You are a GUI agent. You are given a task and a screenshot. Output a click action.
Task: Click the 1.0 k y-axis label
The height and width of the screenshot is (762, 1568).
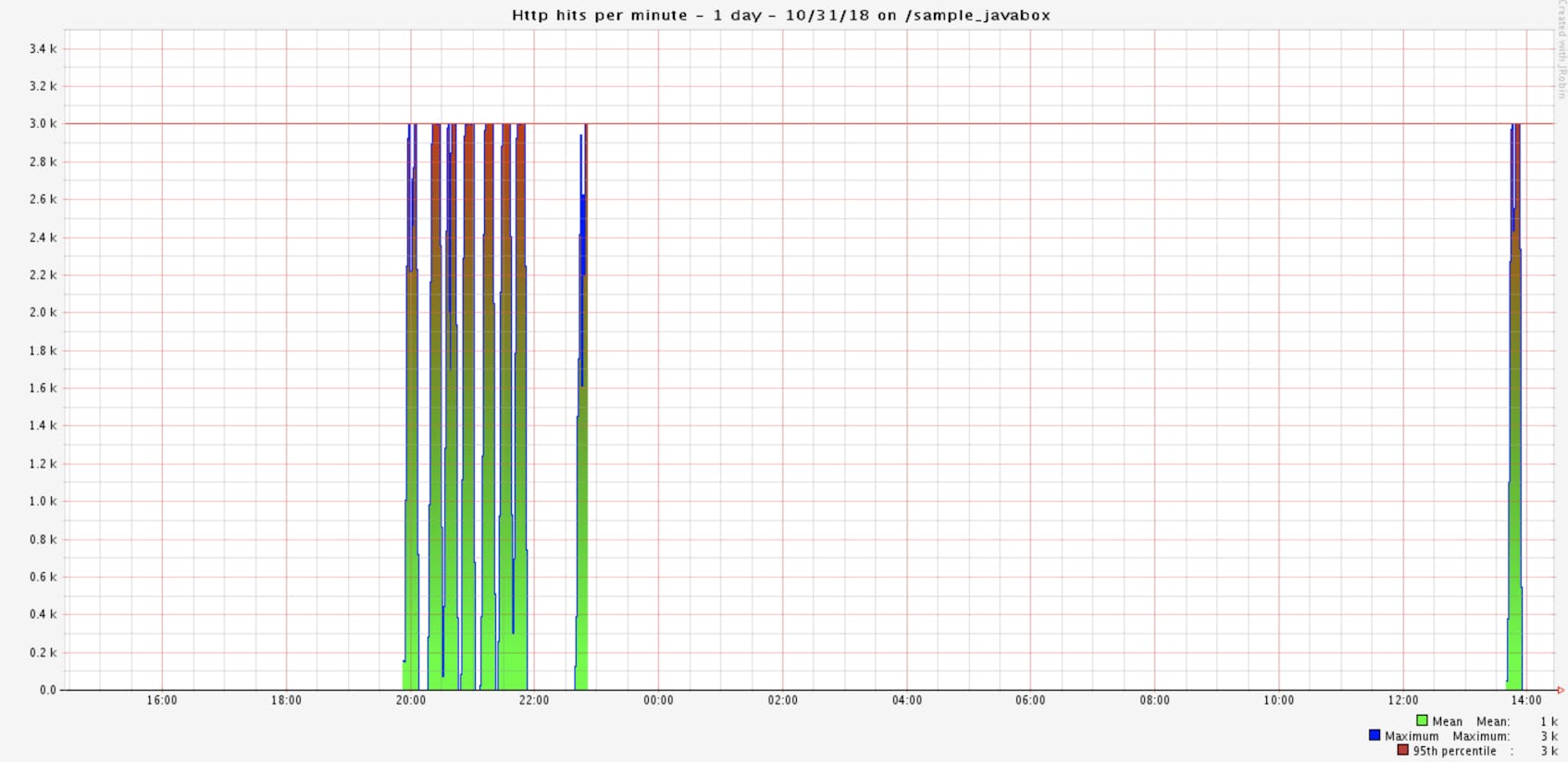click(43, 501)
